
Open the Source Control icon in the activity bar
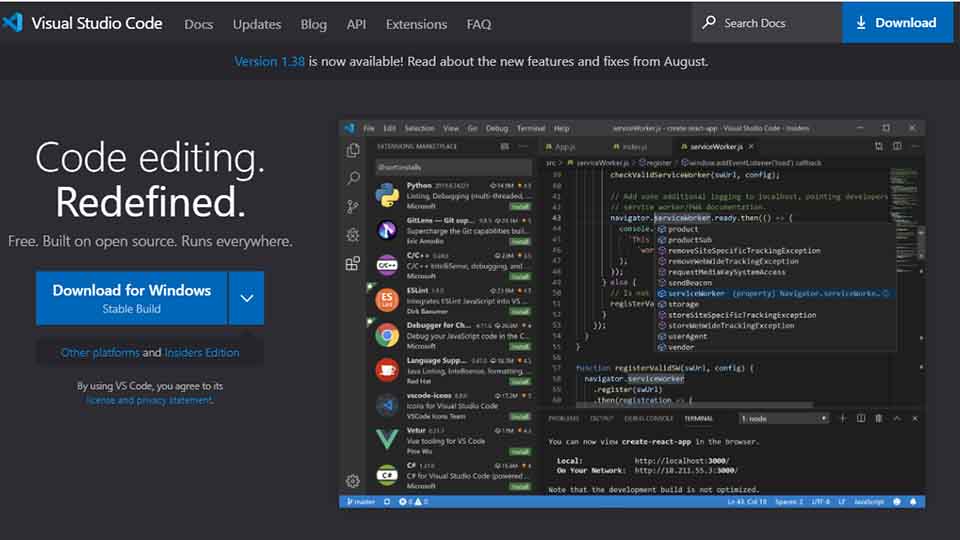353,207
